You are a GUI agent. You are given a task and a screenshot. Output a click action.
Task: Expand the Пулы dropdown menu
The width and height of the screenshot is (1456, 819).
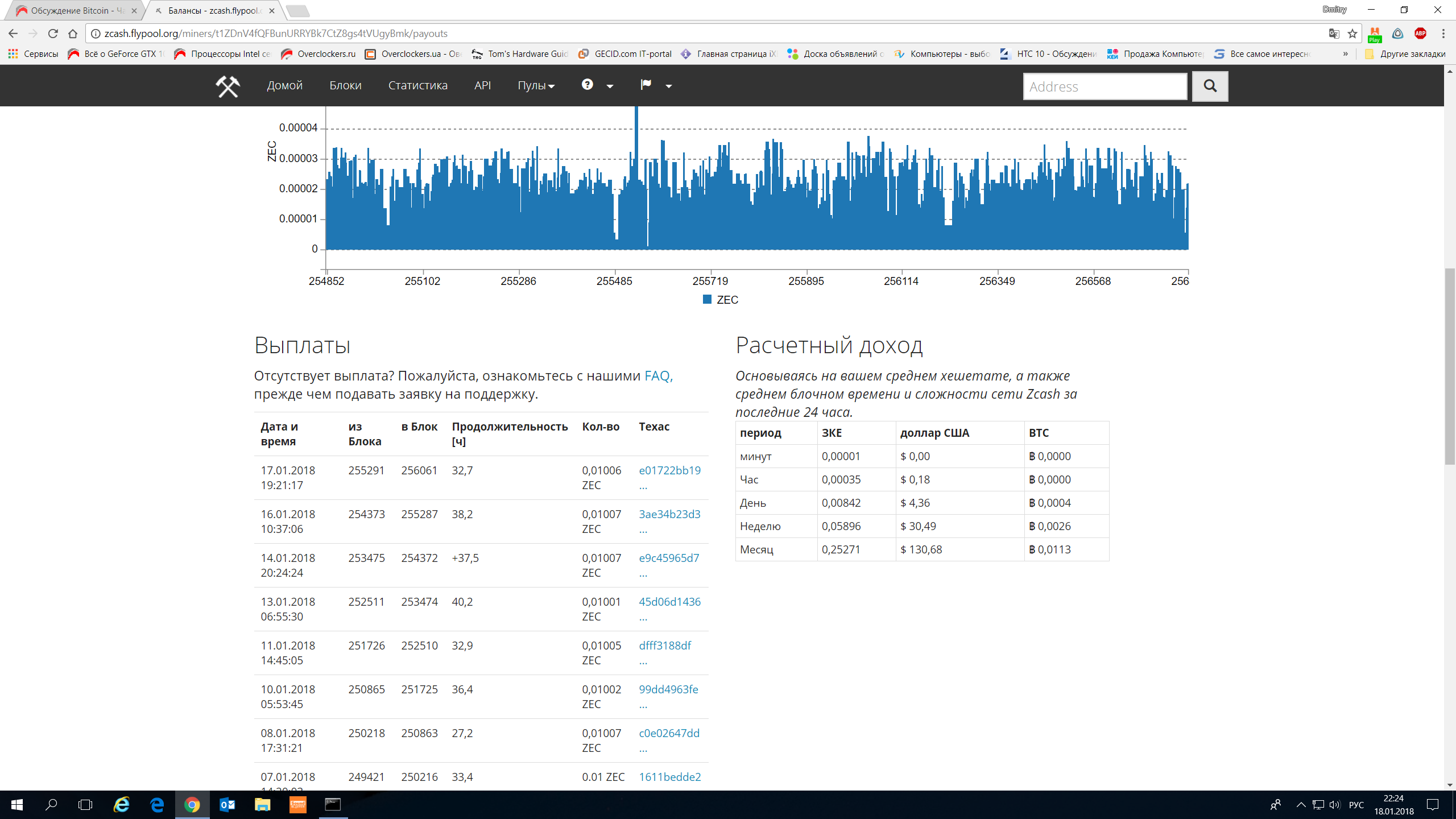(536, 85)
